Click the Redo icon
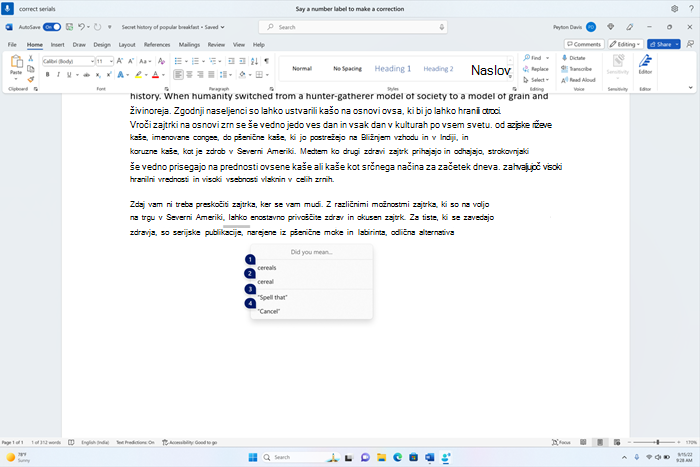 [97, 27]
